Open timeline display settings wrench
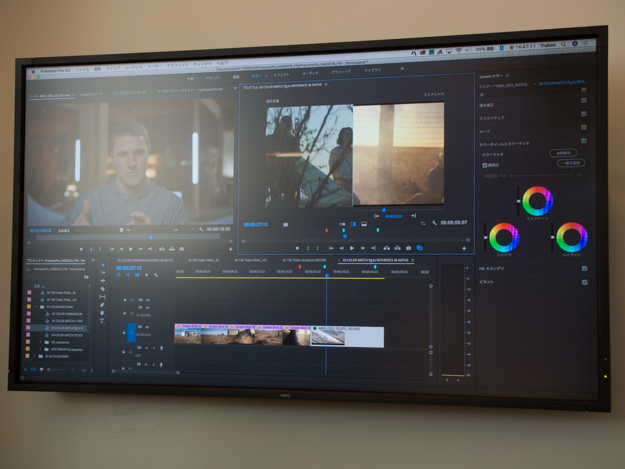The width and height of the screenshot is (625, 469). (156, 275)
